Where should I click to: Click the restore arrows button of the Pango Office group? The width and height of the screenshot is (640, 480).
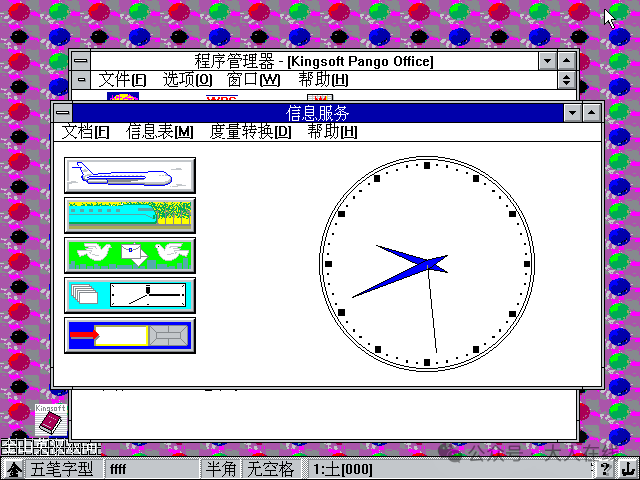point(566,80)
